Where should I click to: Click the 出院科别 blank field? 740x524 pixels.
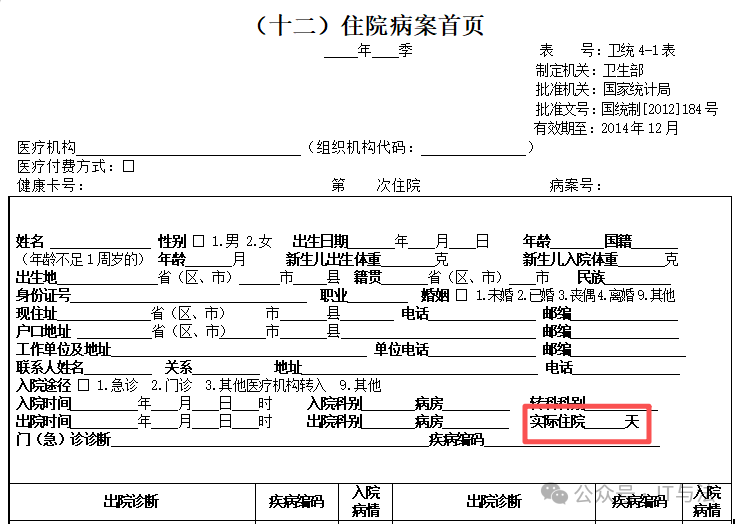point(388,422)
